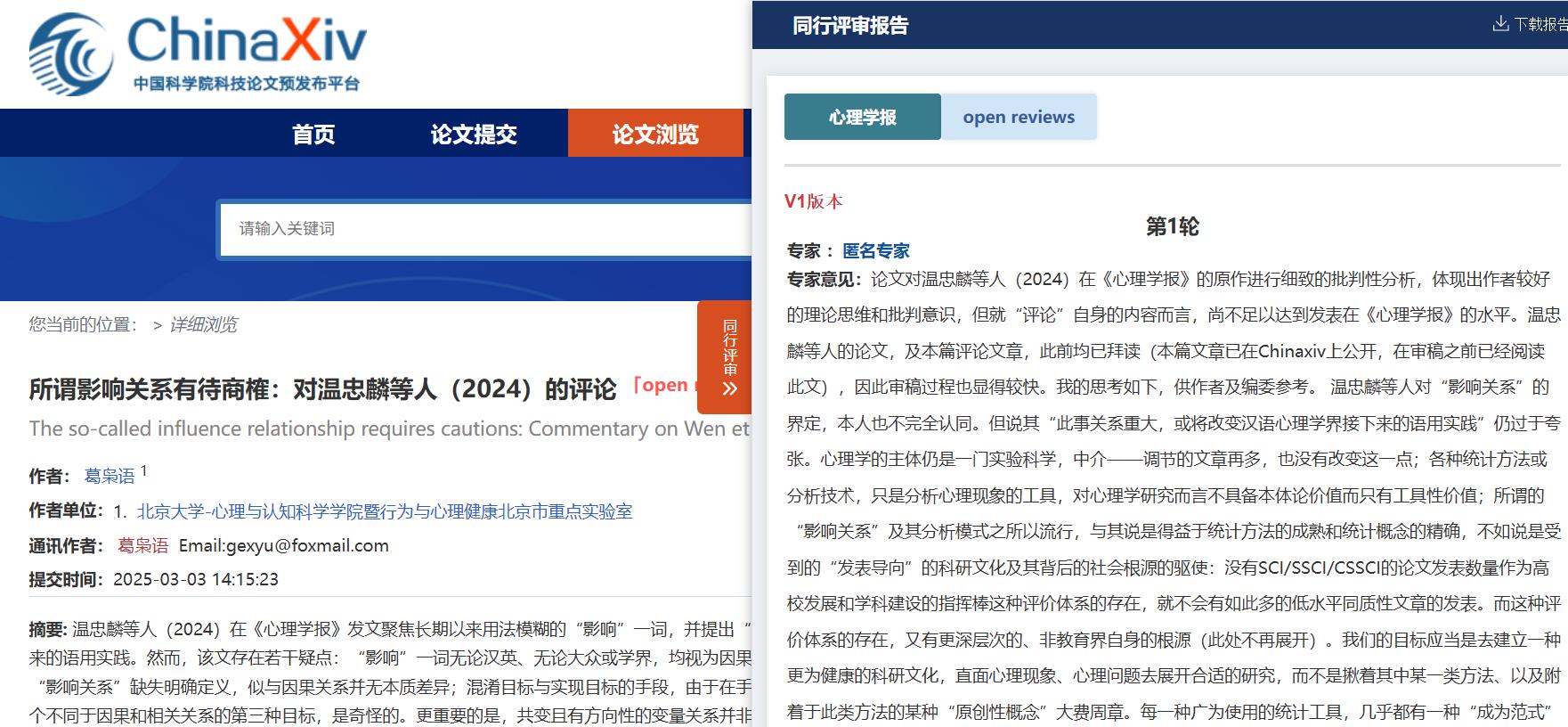Click the 第1轮 round heading
The height and width of the screenshot is (727, 1568).
click(1172, 226)
